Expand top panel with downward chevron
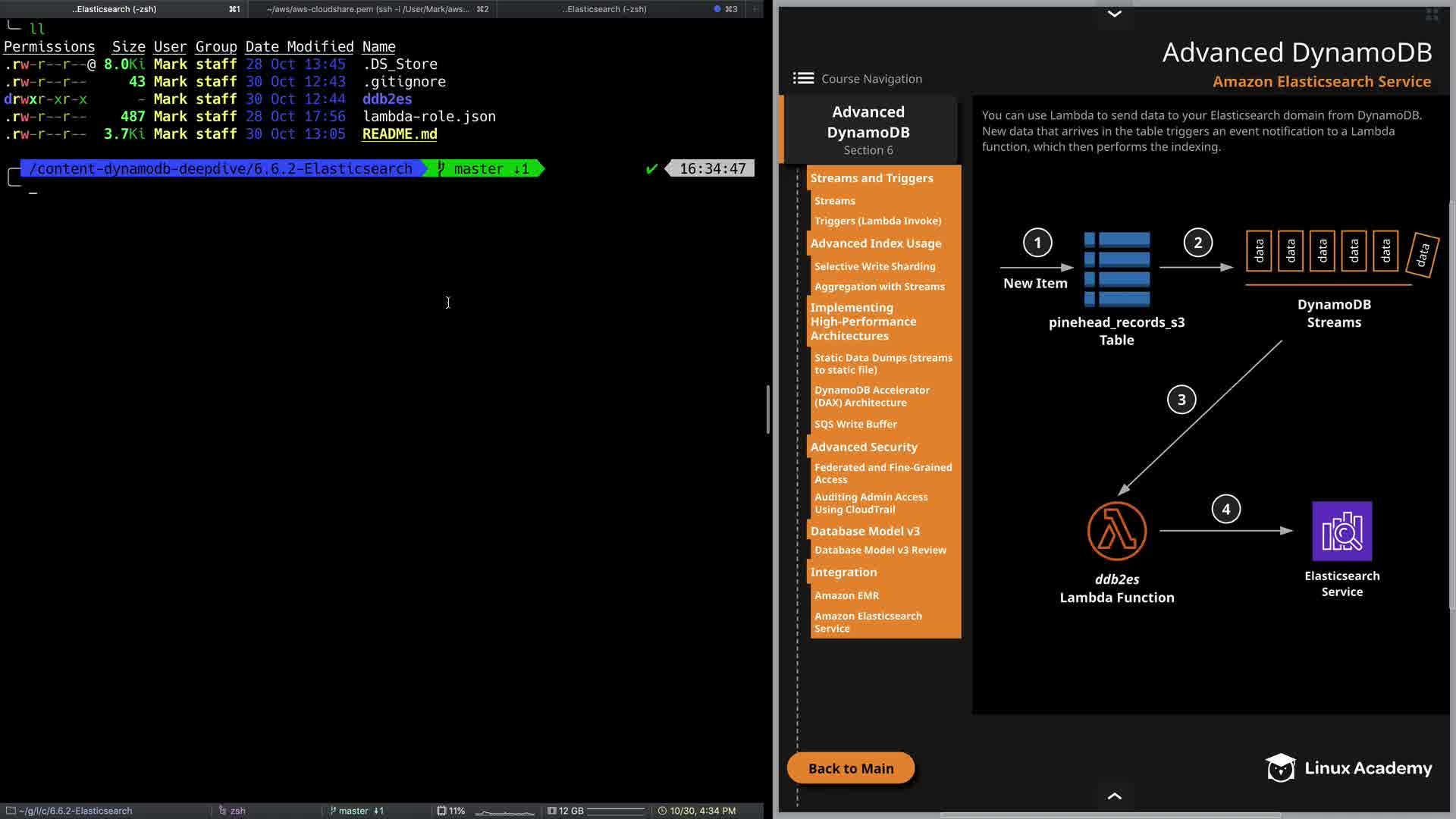The height and width of the screenshot is (819, 1456). [1114, 14]
